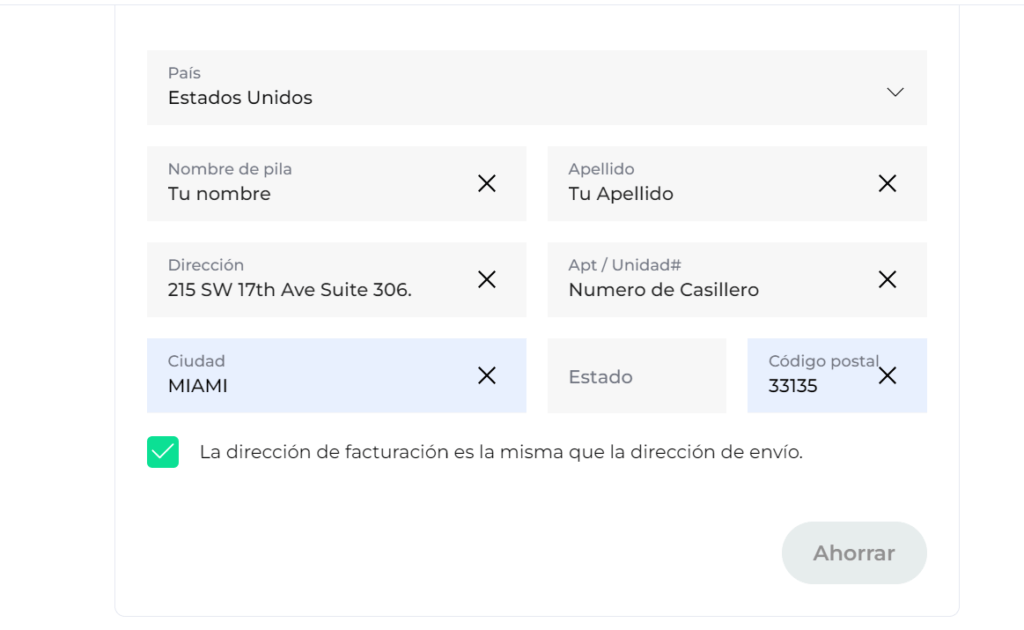Select the Estados Unidos country field
Image resolution: width=1024 pixels, height=630 pixels.
pos(537,87)
